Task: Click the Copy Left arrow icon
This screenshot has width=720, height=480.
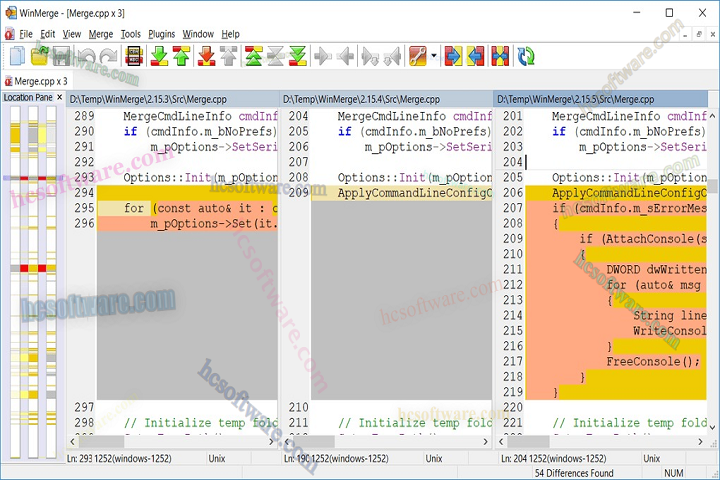Action: pyautogui.click(x=346, y=56)
